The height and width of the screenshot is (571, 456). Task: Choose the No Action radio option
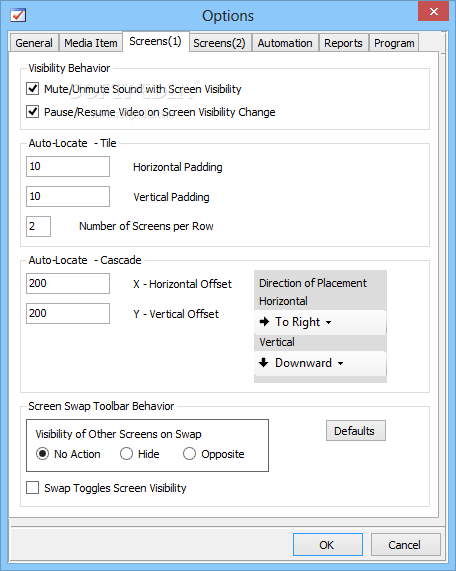[43, 454]
